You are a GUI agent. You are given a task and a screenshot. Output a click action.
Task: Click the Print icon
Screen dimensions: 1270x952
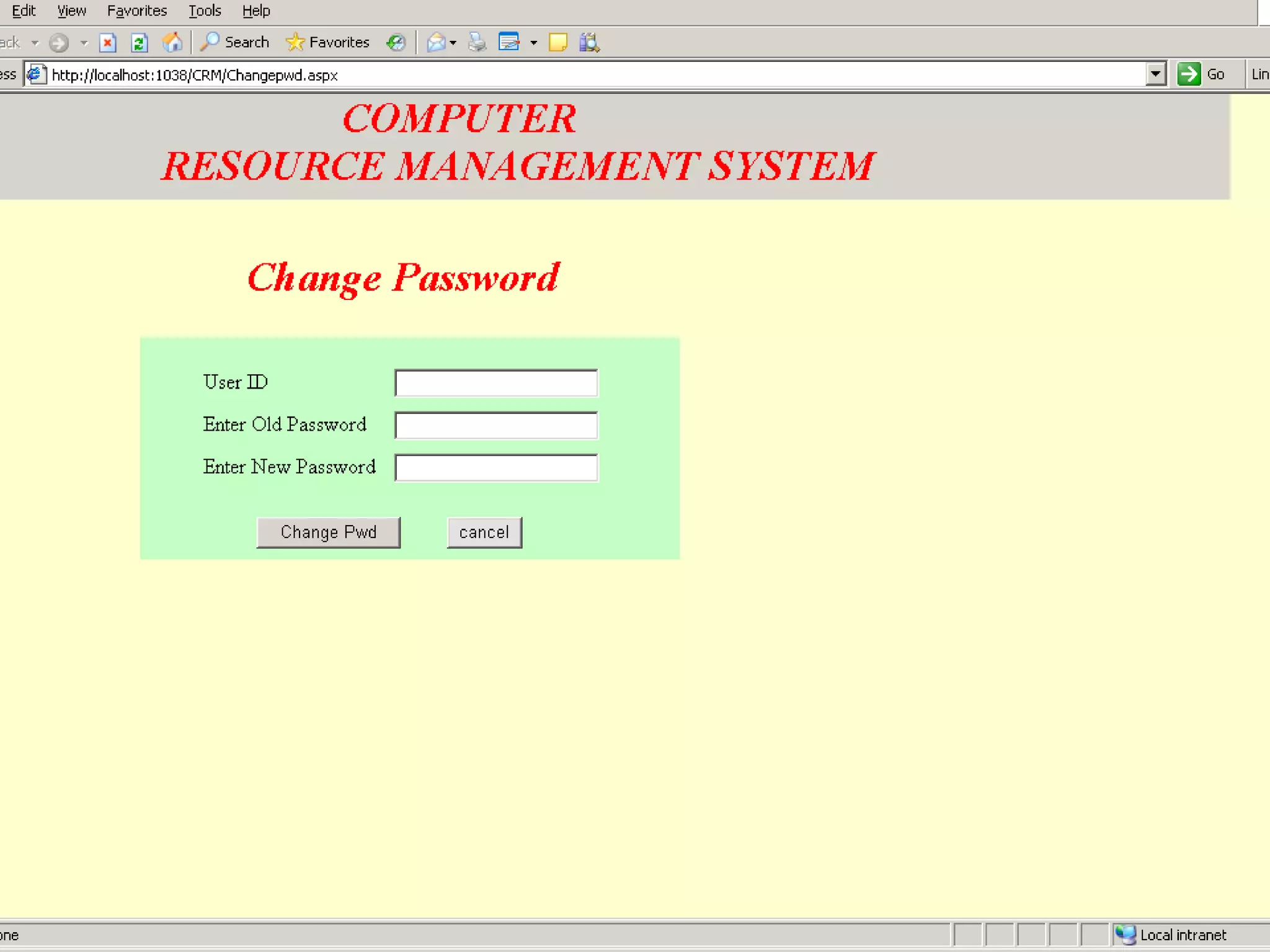coord(477,42)
